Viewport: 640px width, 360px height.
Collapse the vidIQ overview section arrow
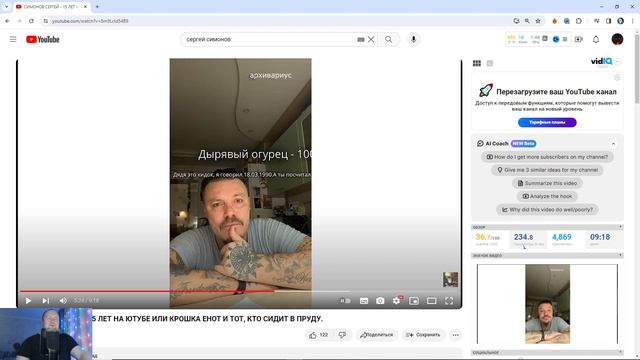pos(620,227)
